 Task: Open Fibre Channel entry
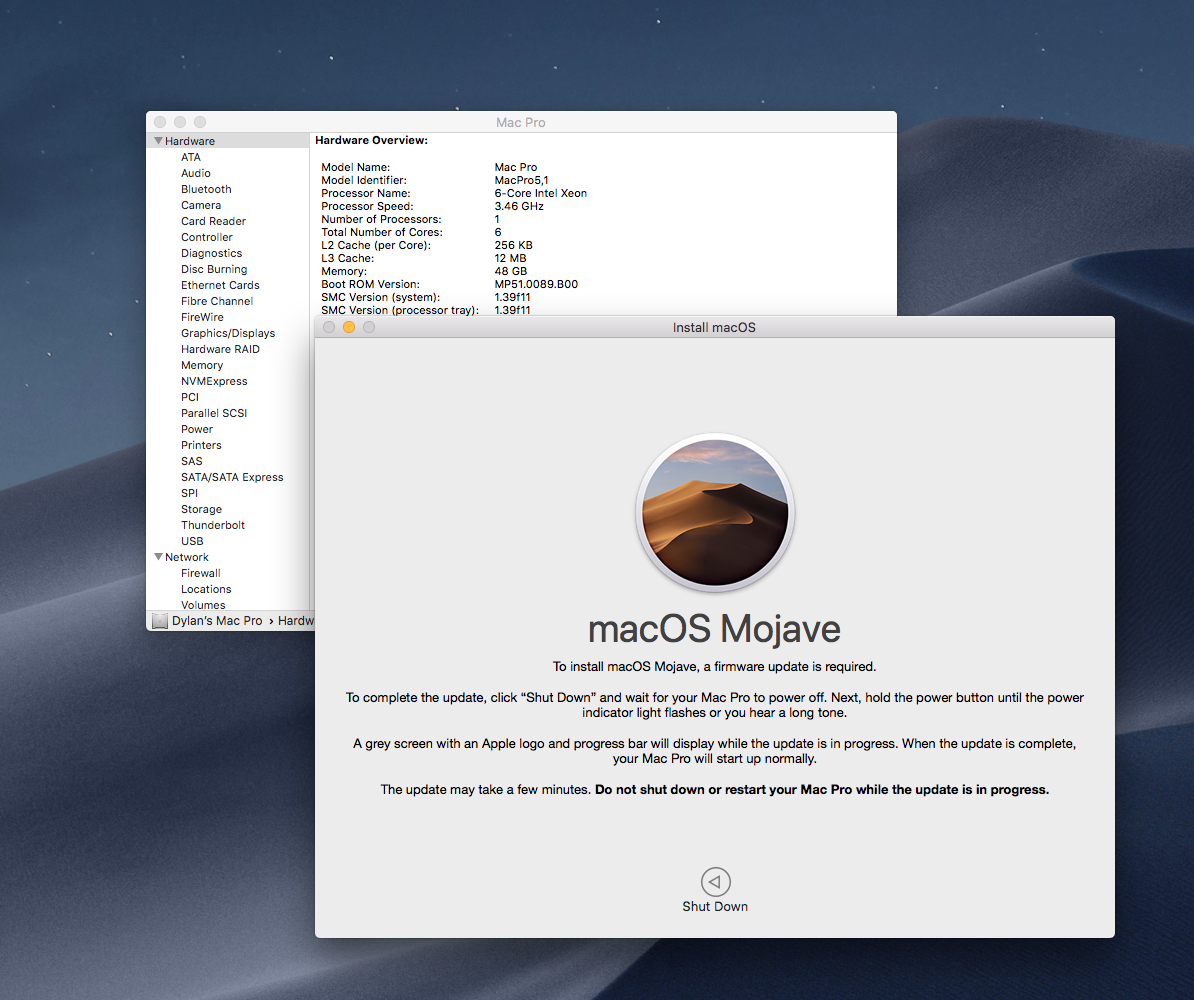(x=217, y=301)
